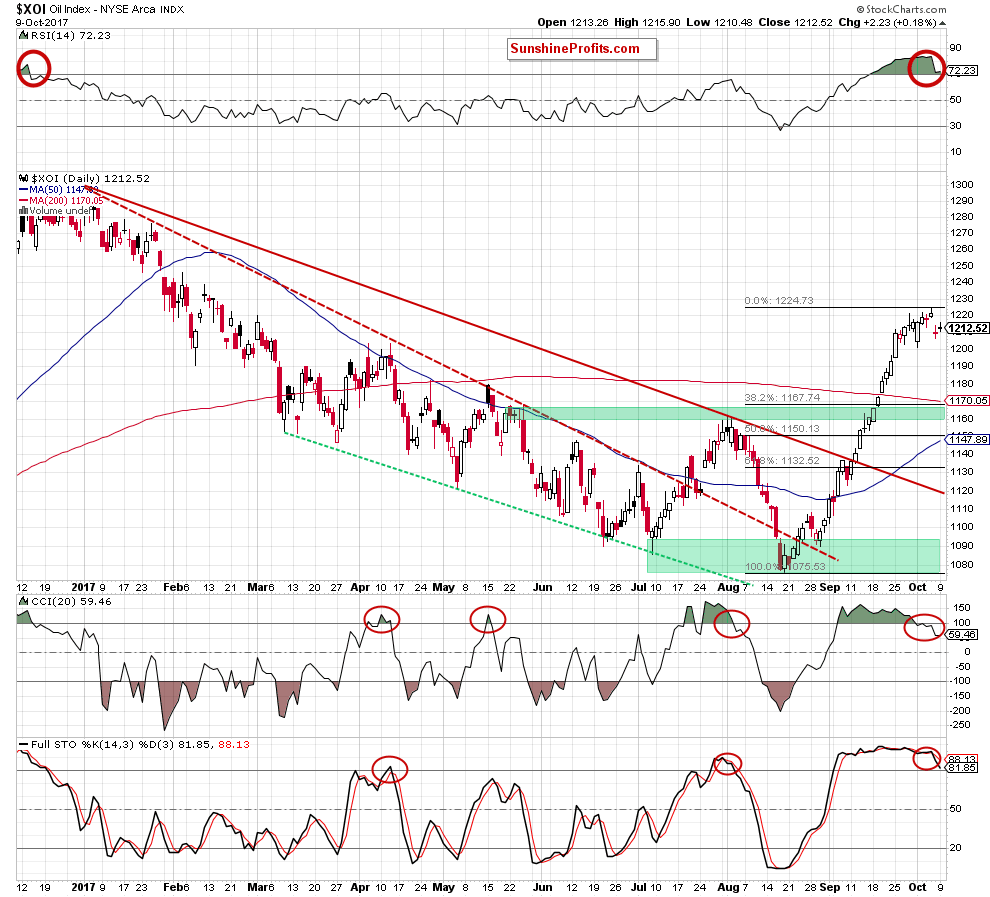Click the 1300 price axis label
This screenshot has height=897, width=990.
tap(962, 184)
